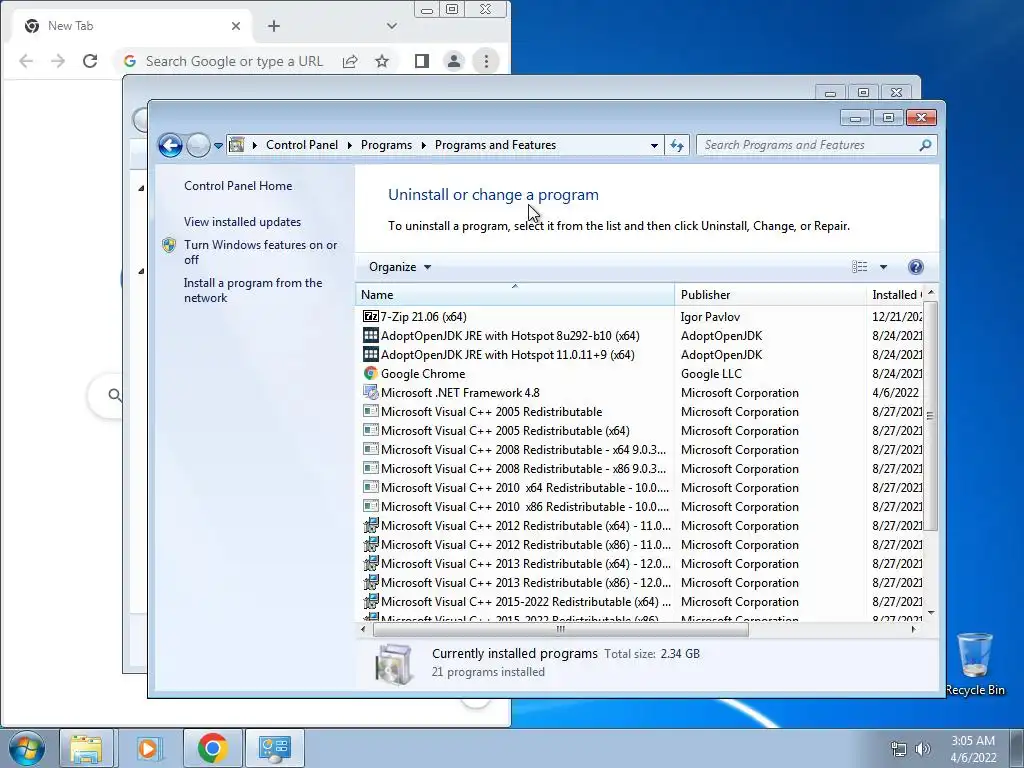Open Control Panel Home link
The height and width of the screenshot is (768, 1024).
coord(238,185)
